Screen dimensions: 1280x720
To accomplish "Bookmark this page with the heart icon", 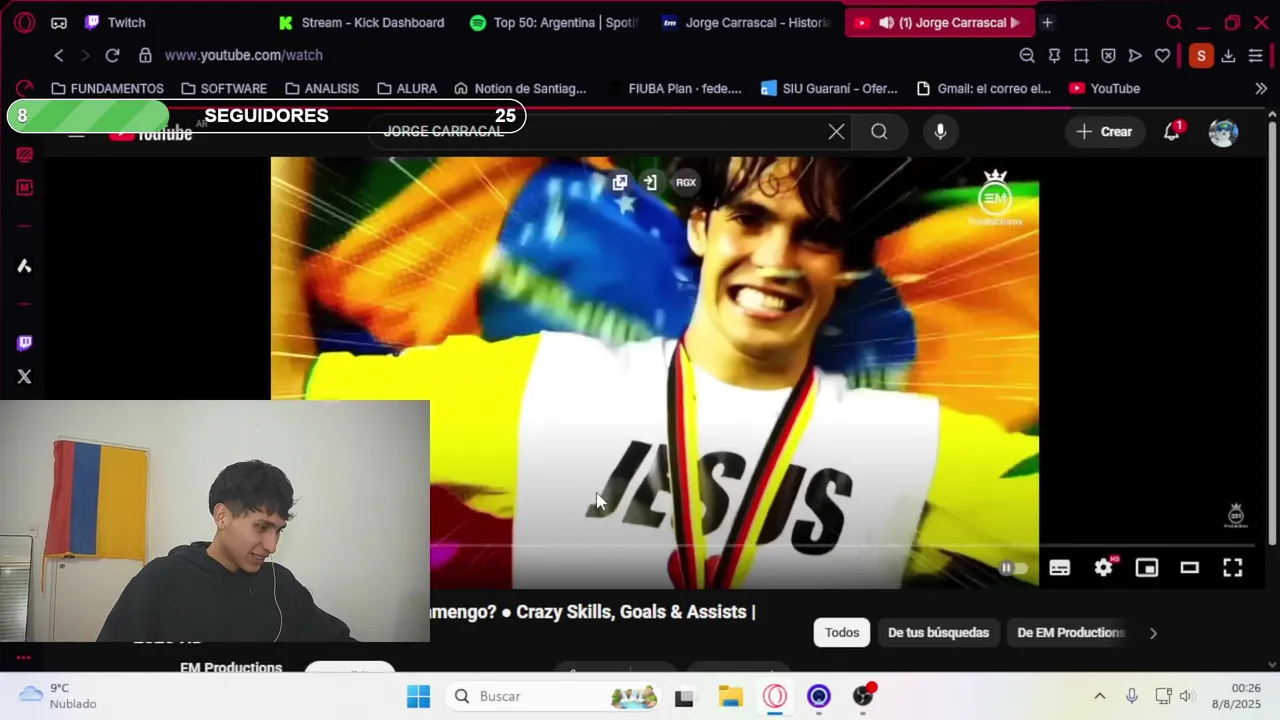I will (x=1162, y=56).
